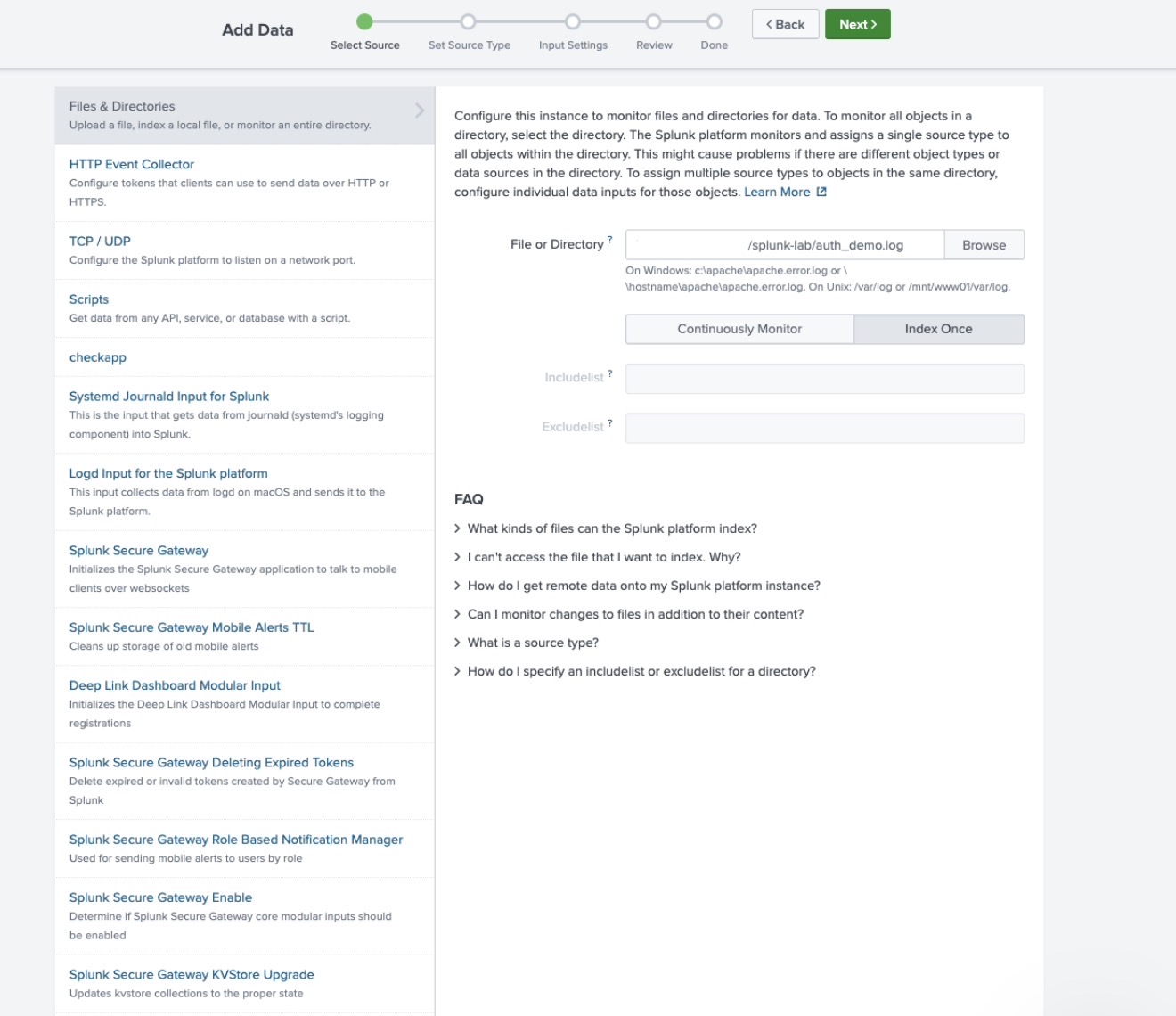
Task: Click the Browse button for file path
Action: click(x=984, y=245)
